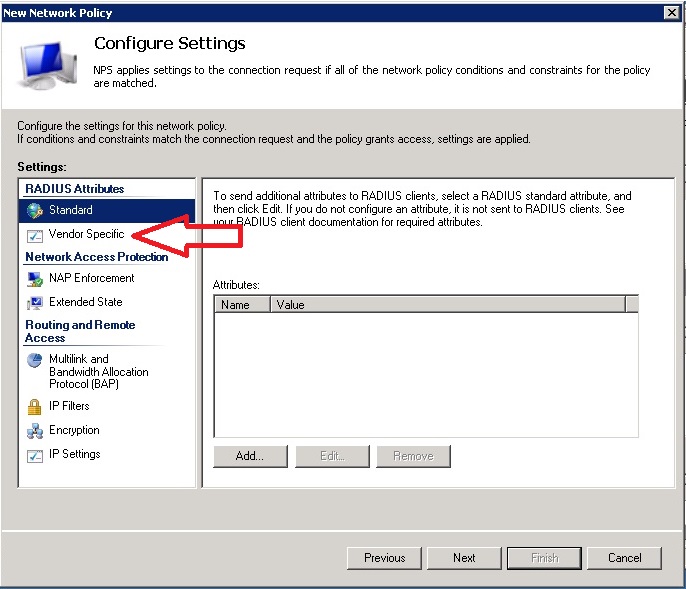Click the Encryption icon

point(33,430)
